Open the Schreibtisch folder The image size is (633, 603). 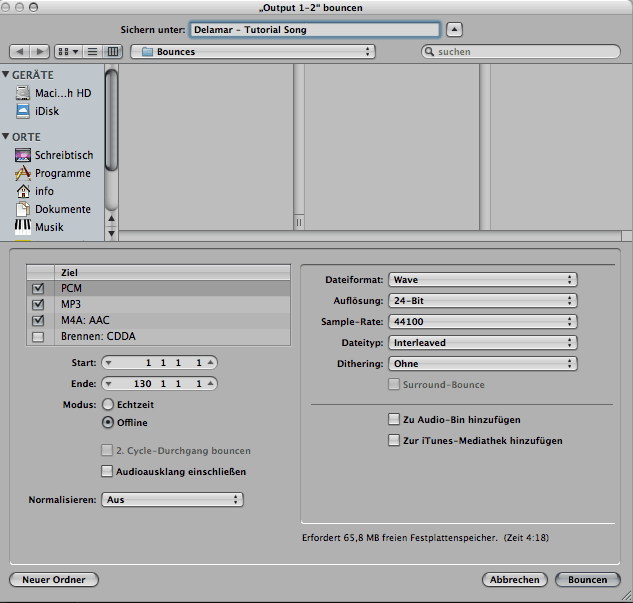click(54, 155)
